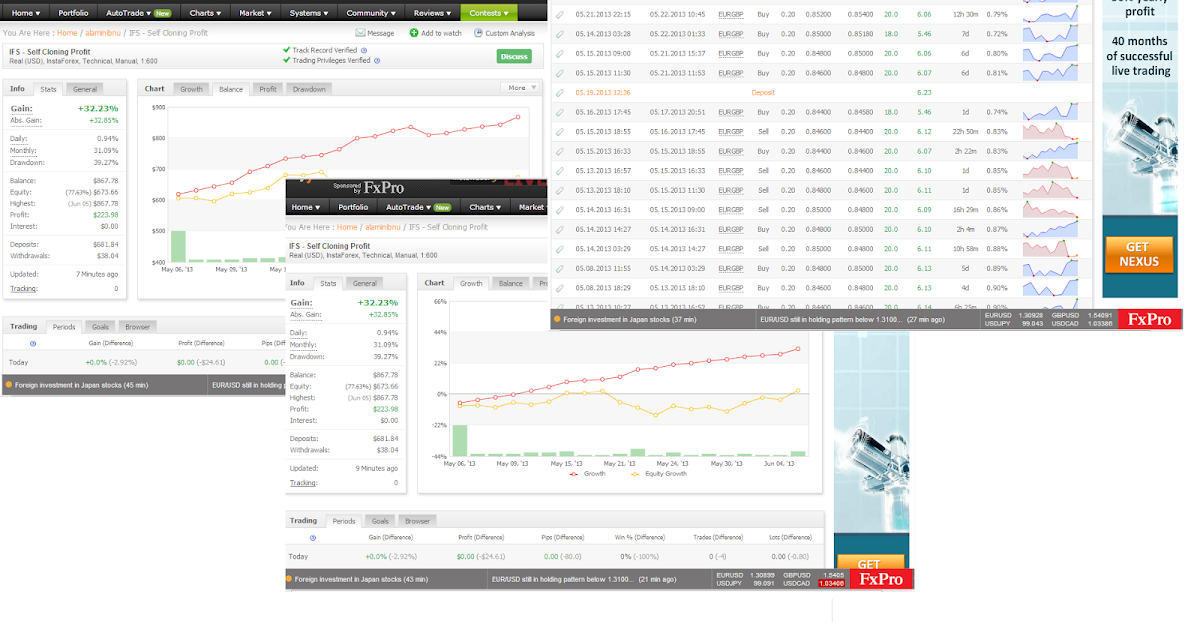Click the paperclip icon on the 05.13.2013 16:57 trade row
Image resolution: width=1200 pixels, height=630 pixels.
tap(559, 170)
